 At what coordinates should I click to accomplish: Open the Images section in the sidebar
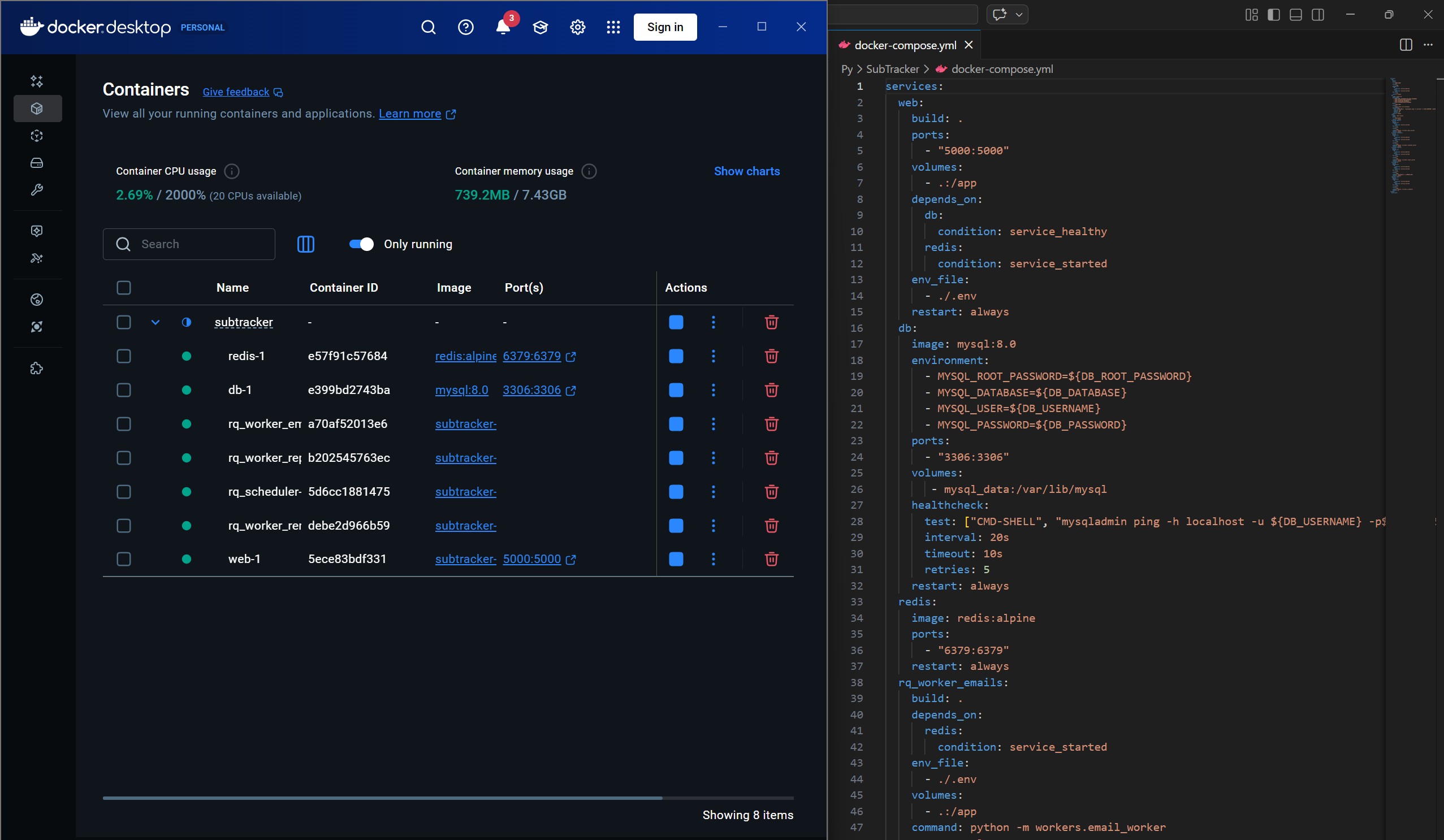tap(37, 136)
